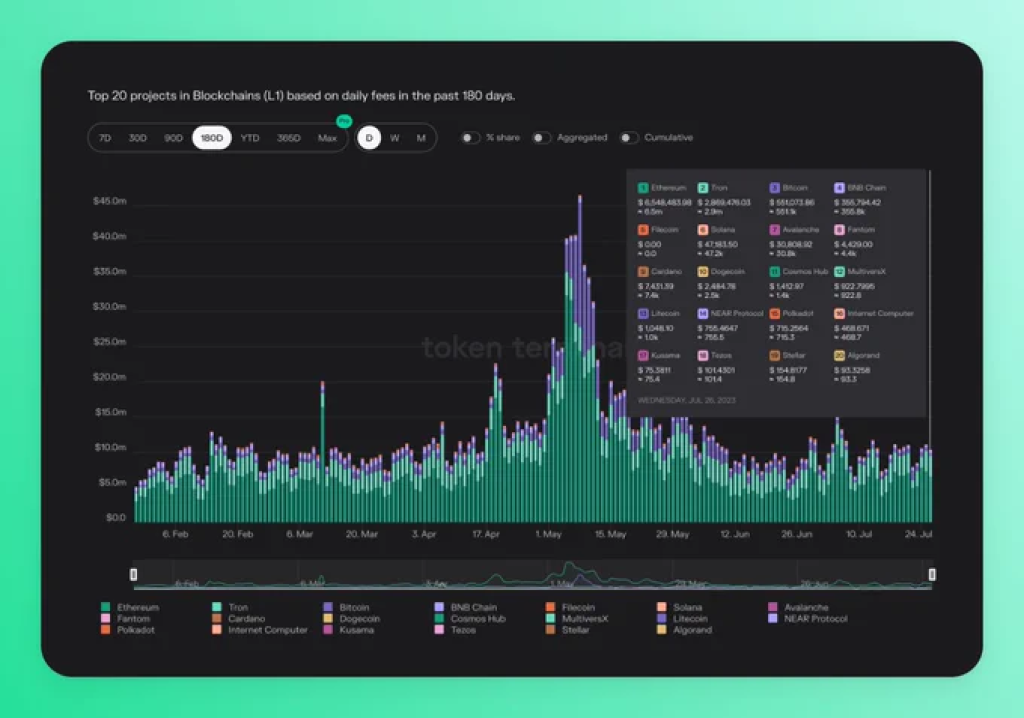Select the 30D time range

pos(138,138)
